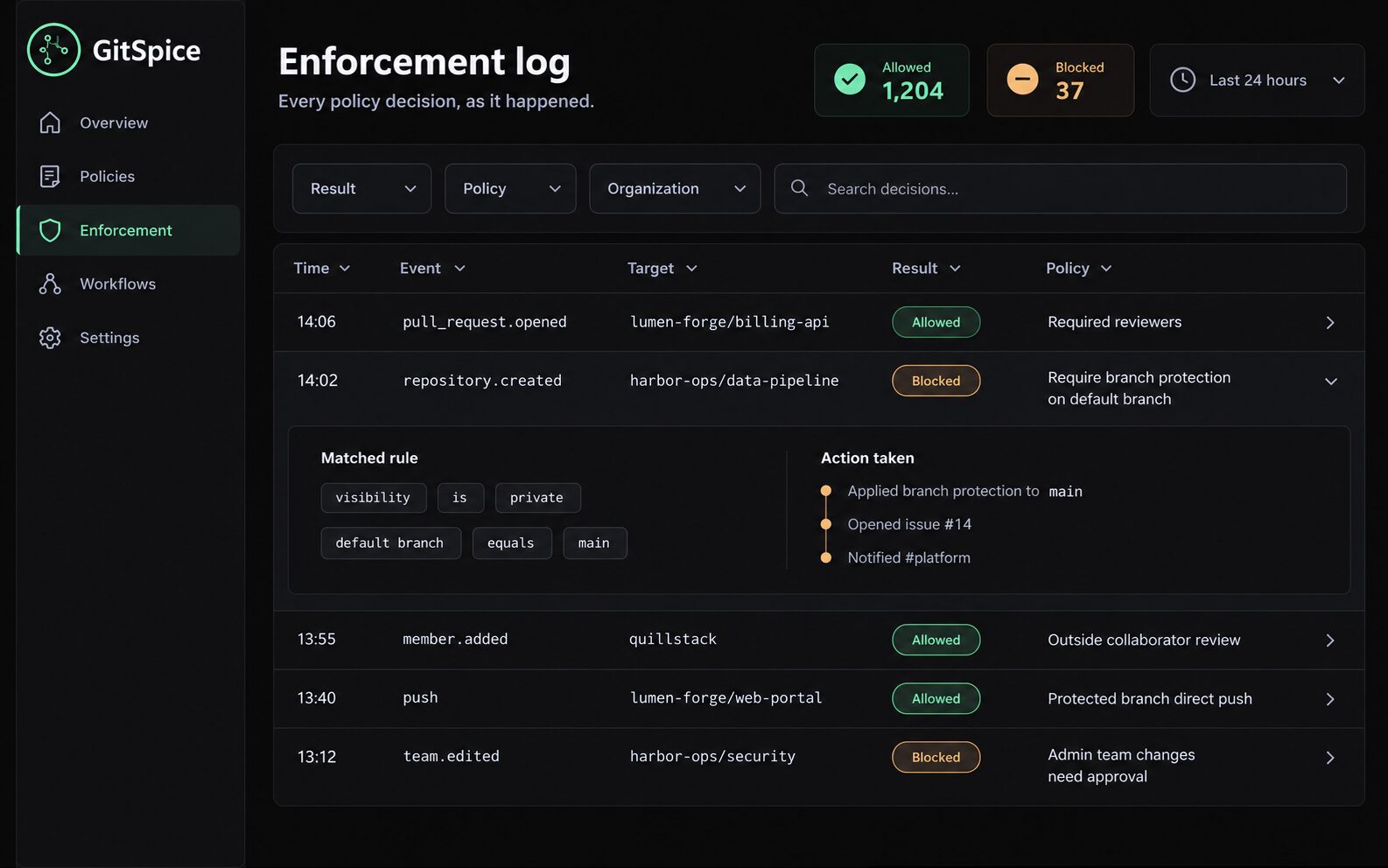Click target harbor-ops/security
The width and height of the screenshot is (1388, 868).
pyautogui.click(x=712, y=757)
